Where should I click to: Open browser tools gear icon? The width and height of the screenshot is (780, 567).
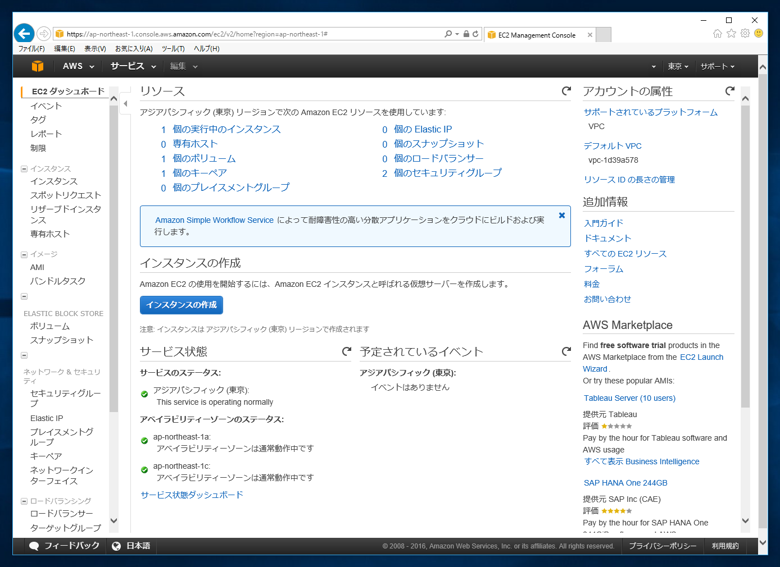[x=745, y=33]
